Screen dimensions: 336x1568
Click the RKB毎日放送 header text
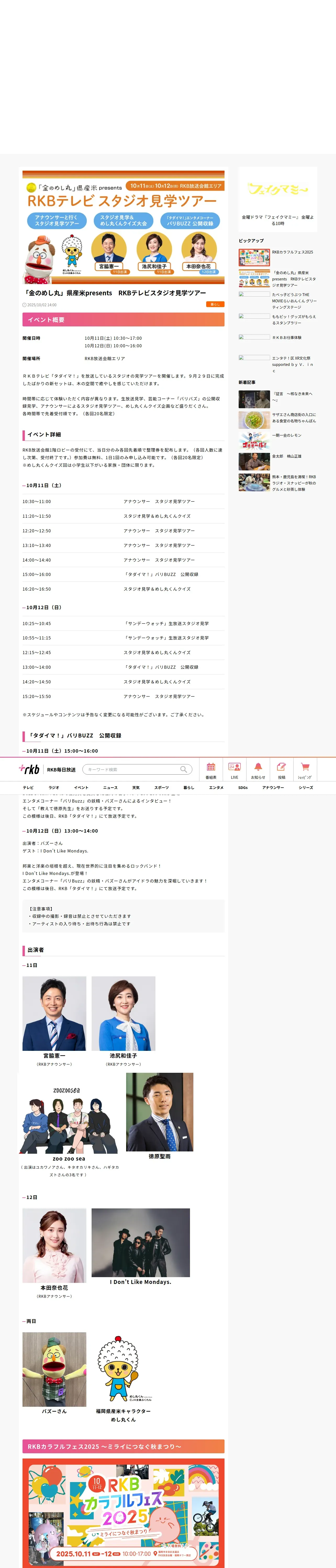(61, 769)
